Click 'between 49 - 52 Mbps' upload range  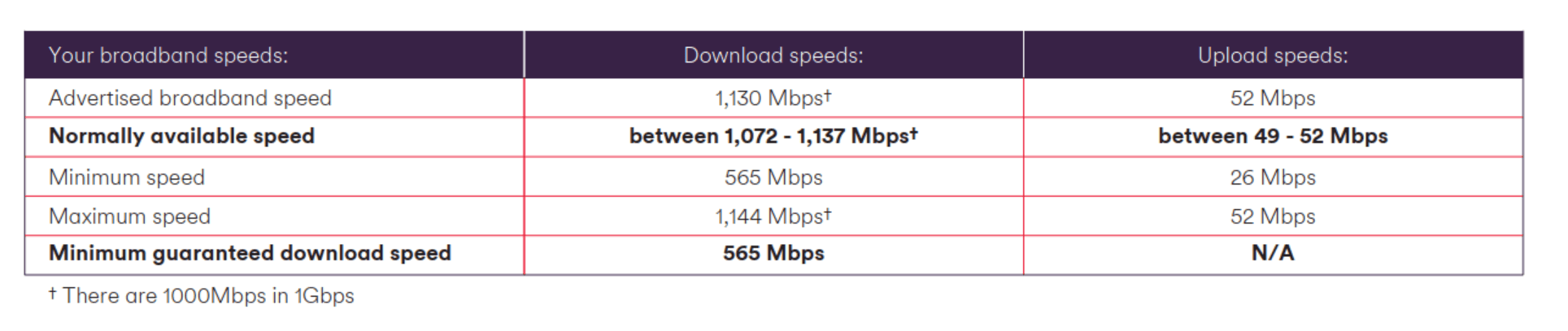pyautogui.click(x=1272, y=136)
